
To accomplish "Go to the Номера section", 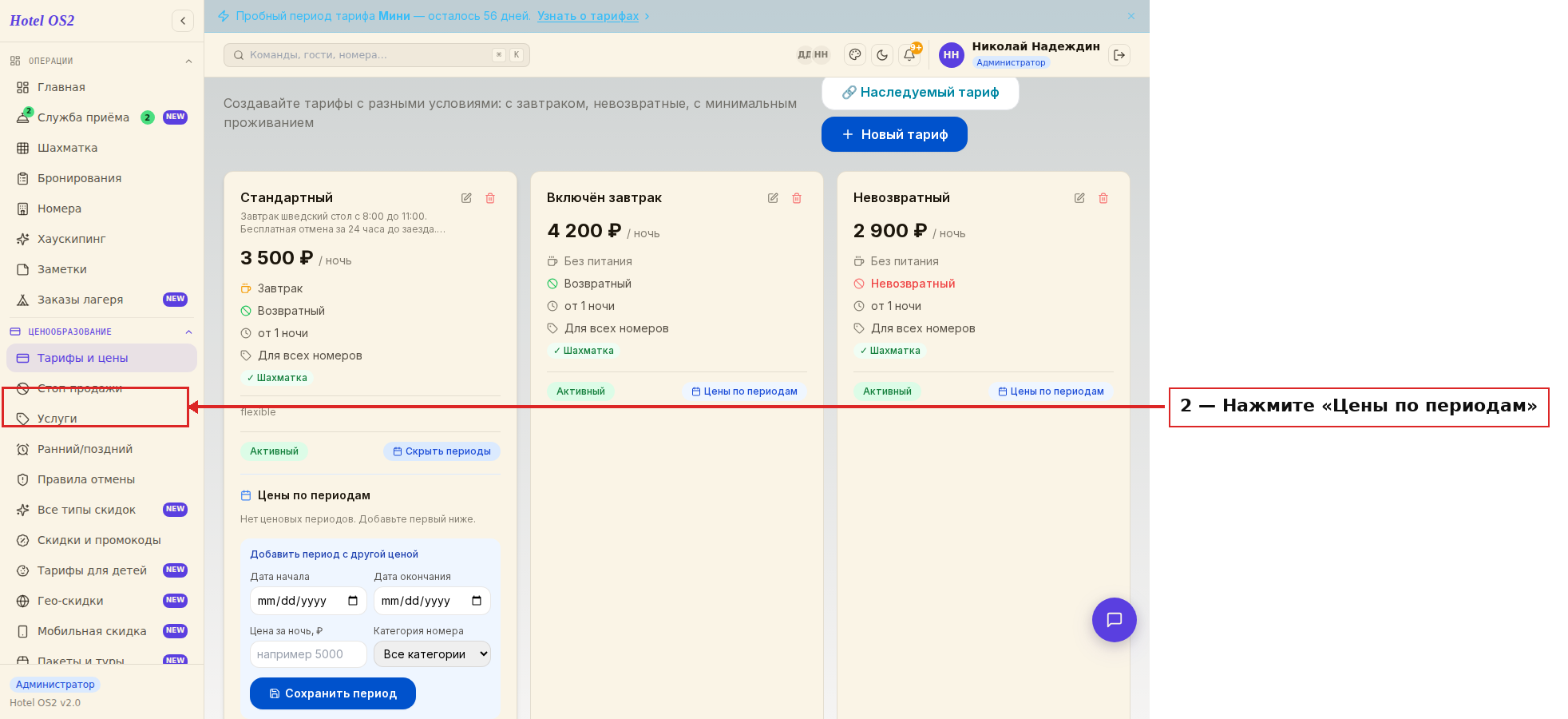I will point(101,209).
